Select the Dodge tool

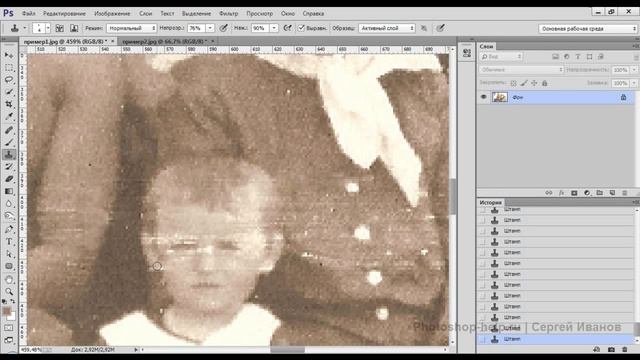[9, 216]
